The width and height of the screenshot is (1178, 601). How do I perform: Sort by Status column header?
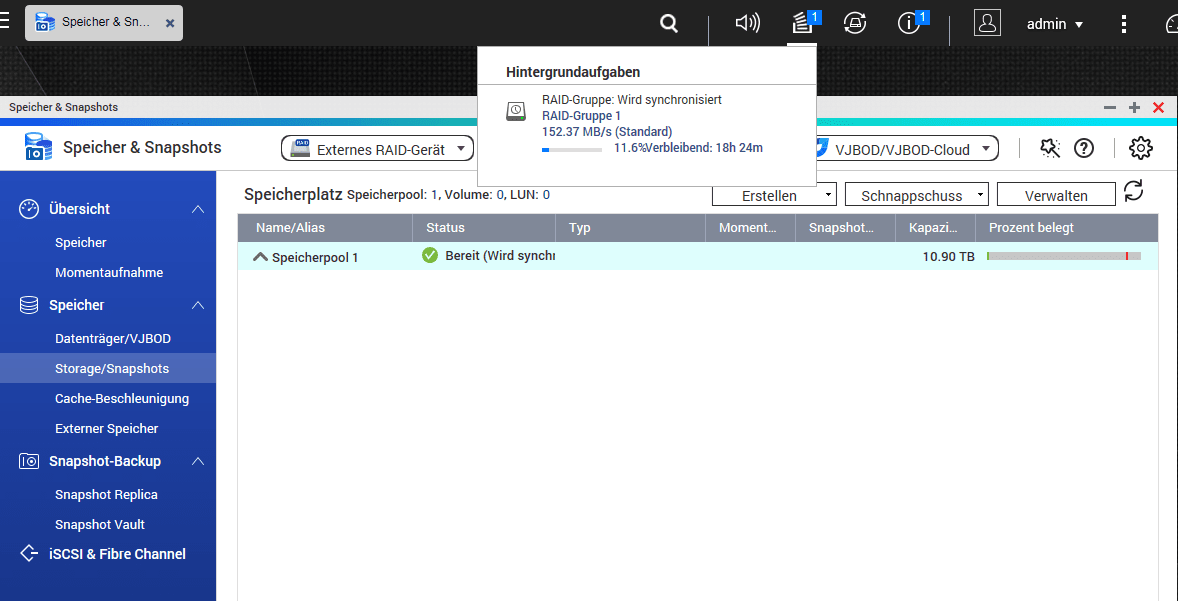point(485,228)
